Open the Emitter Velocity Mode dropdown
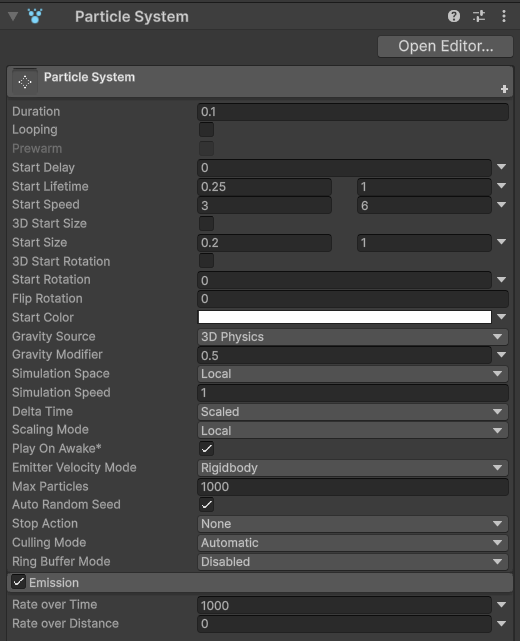Screen dimensions: 520x641 [x=353, y=468]
